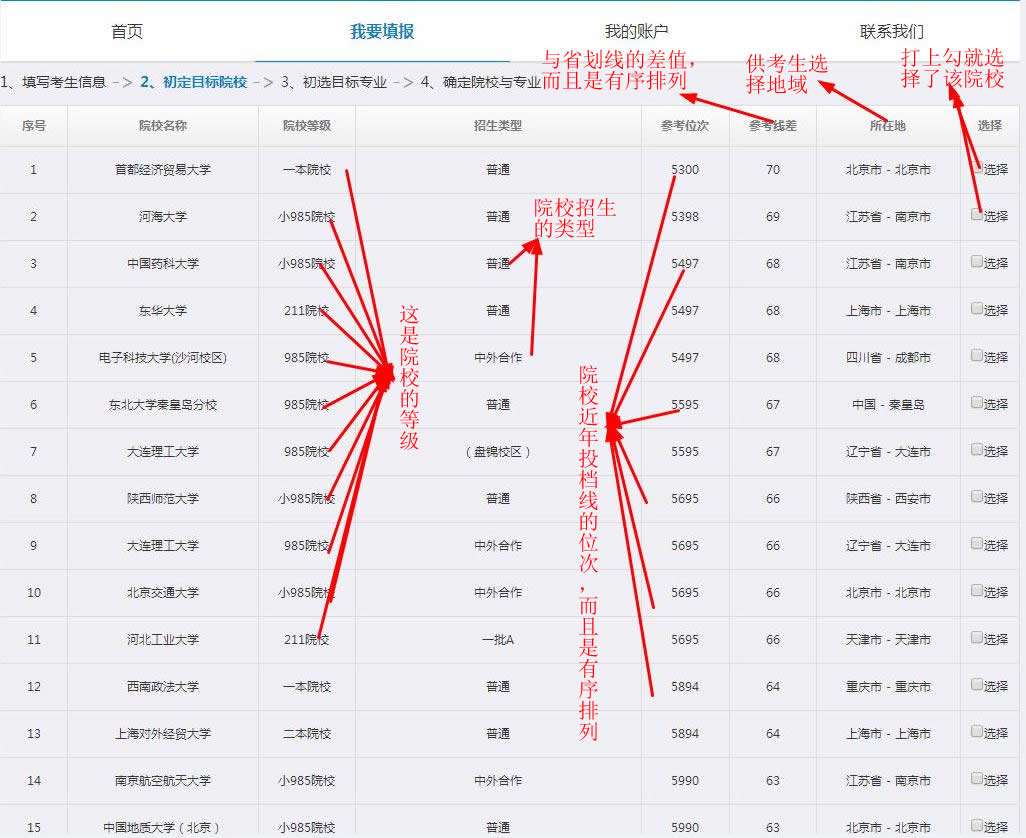Click the 参考位次 column header
Image resolution: width=1026 pixels, height=838 pixels.
pyautogui.click(x=684, y=126)
